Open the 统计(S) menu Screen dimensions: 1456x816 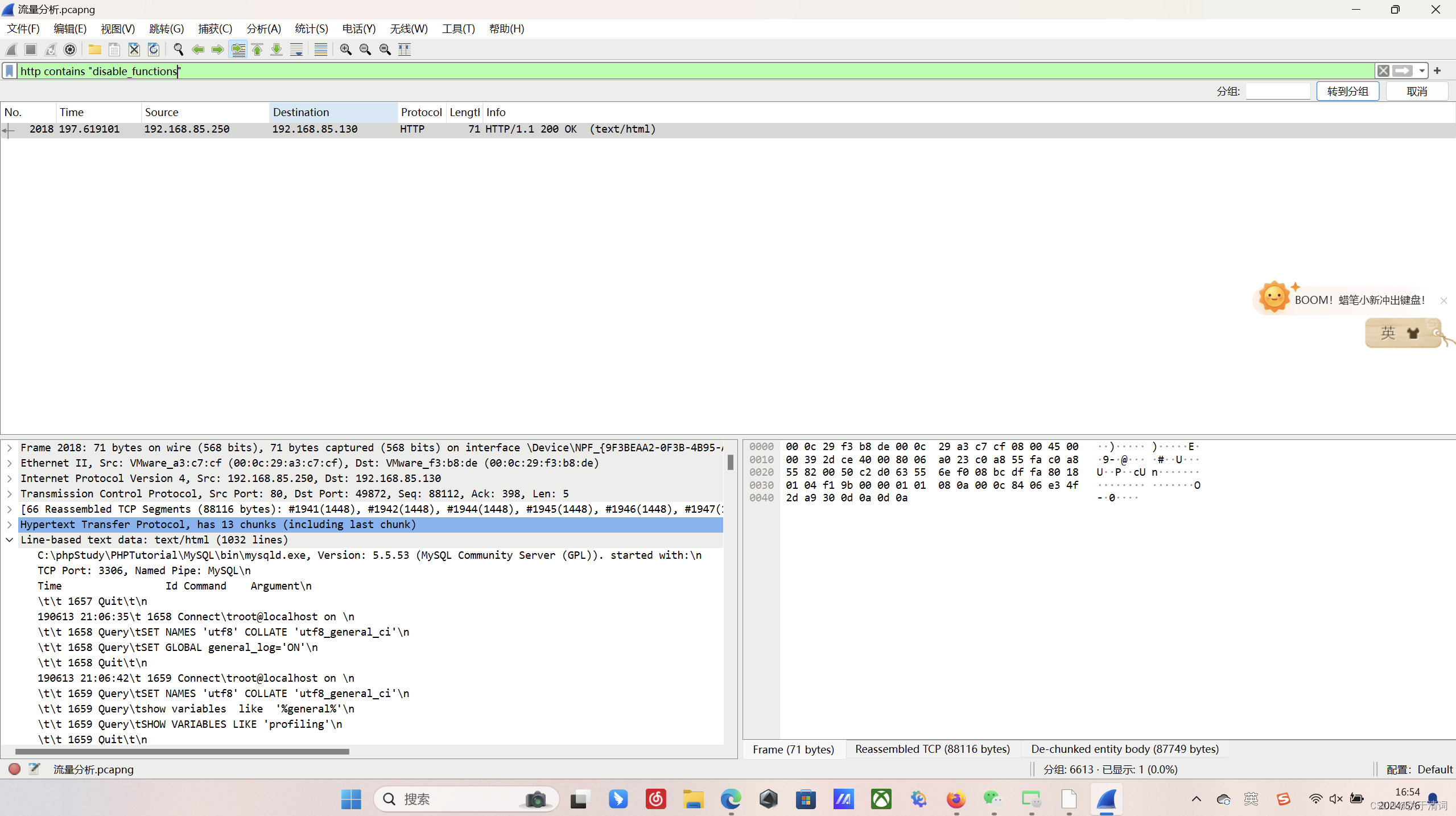point(311,28)
